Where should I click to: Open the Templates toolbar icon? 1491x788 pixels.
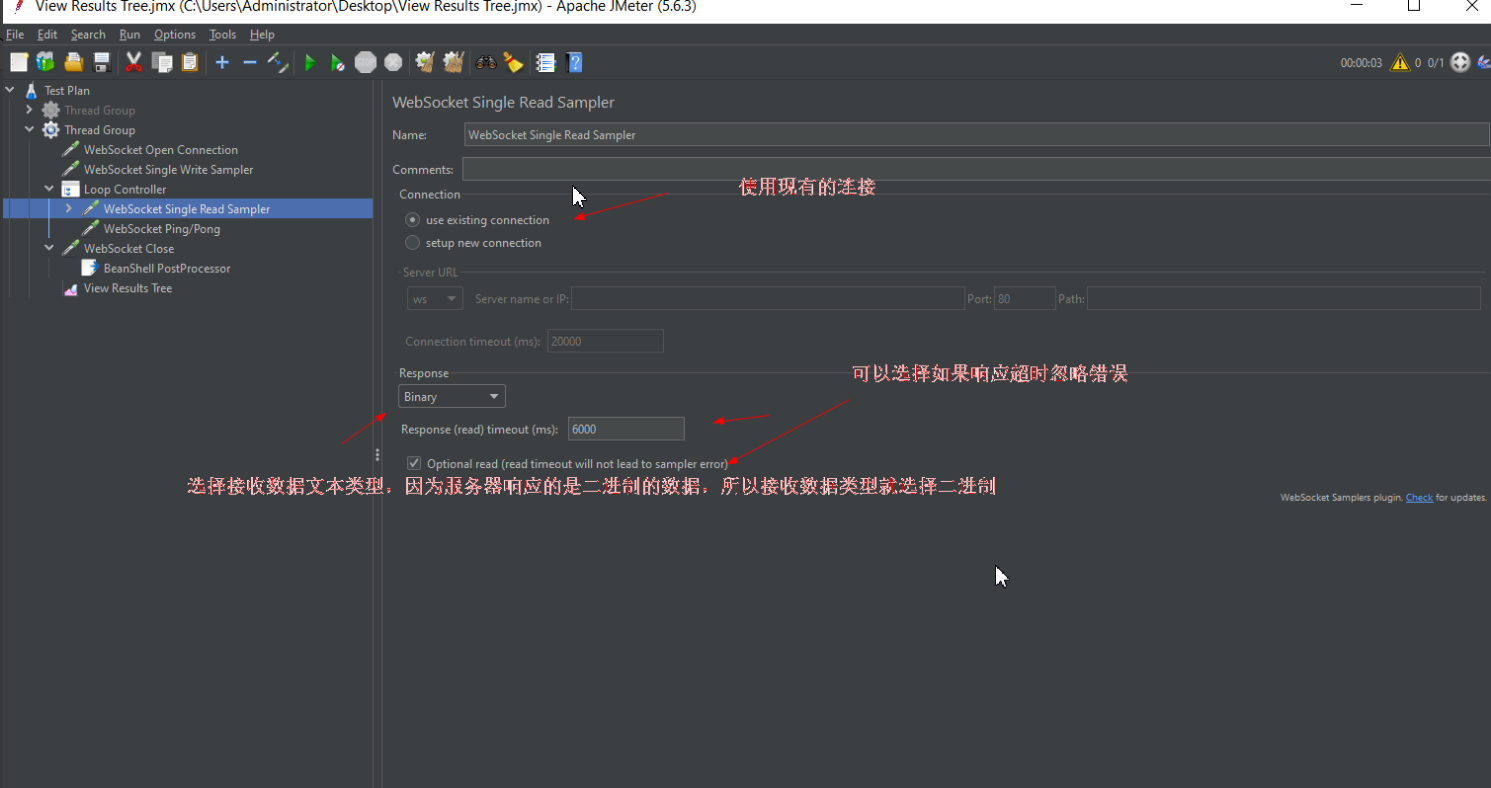(46, 62)
